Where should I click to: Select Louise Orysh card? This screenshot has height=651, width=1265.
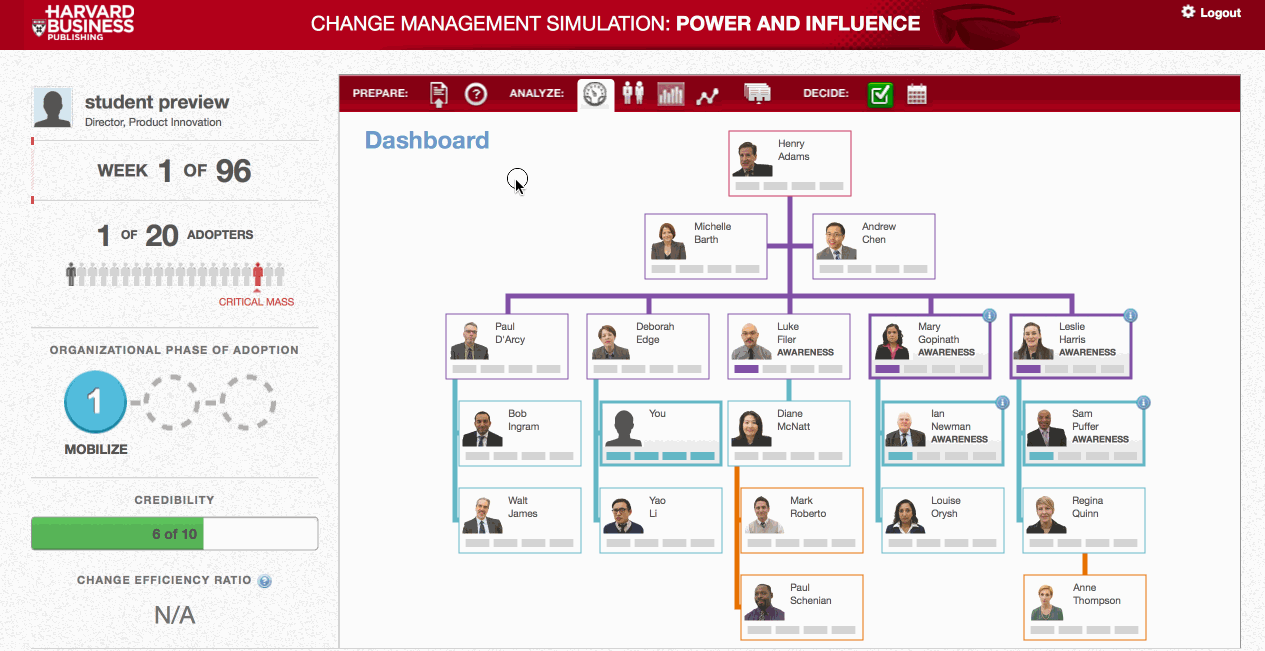[943, 521]
